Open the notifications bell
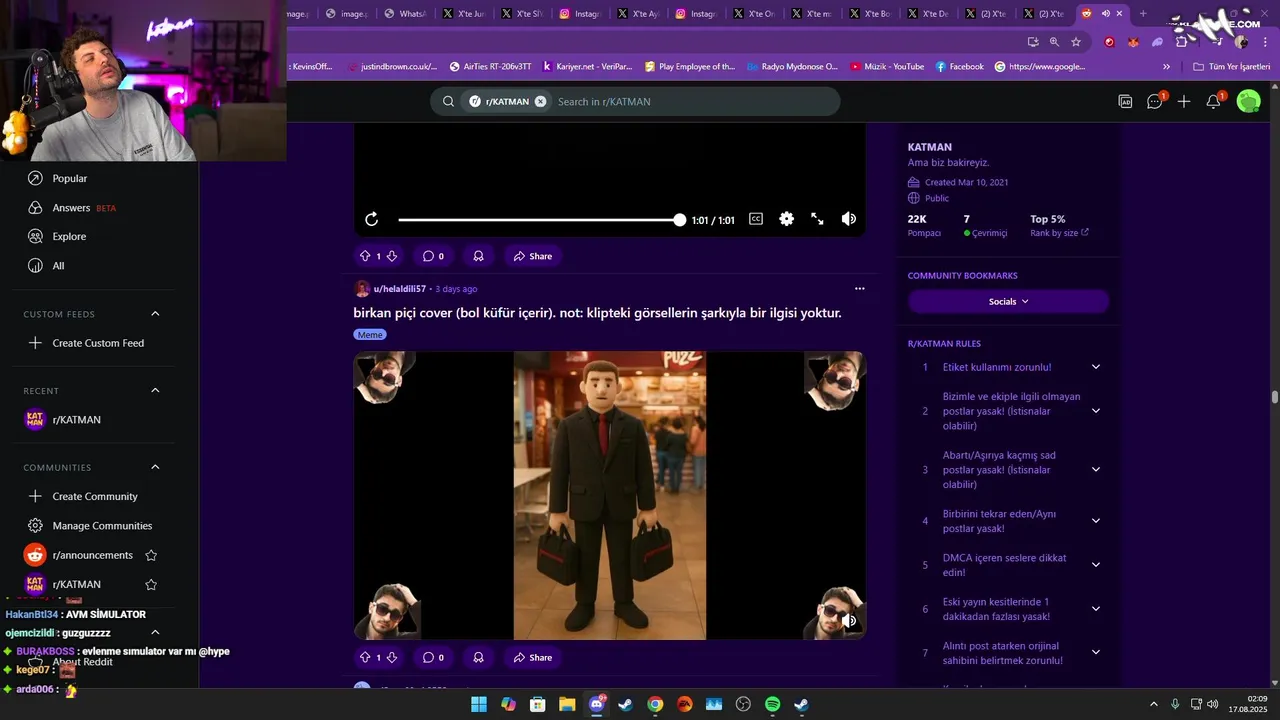The width and height of the screenshot is (1280, 720). coord(1213,101)
